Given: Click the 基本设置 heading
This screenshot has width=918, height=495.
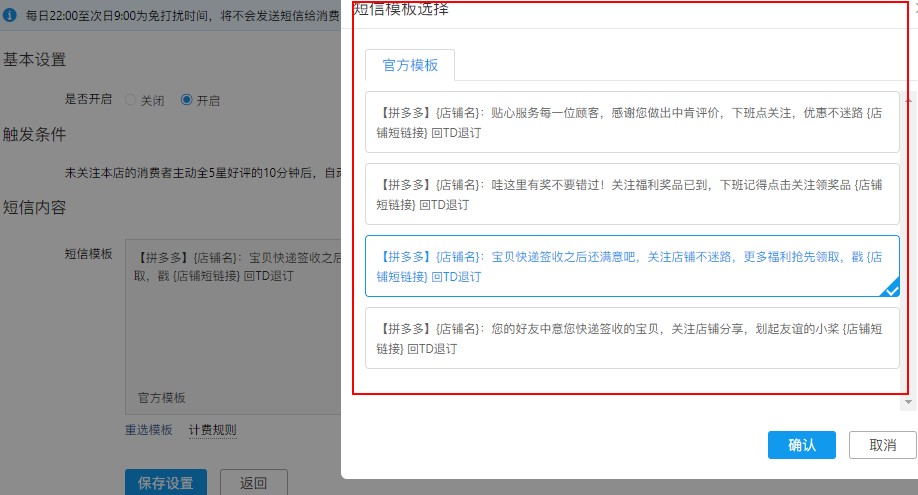Looking at the screenshot, I should [34, 60].
